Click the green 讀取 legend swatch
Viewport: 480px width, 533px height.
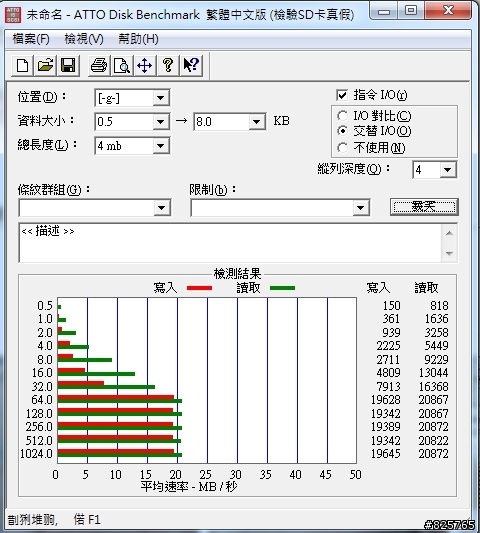[282, 288]
